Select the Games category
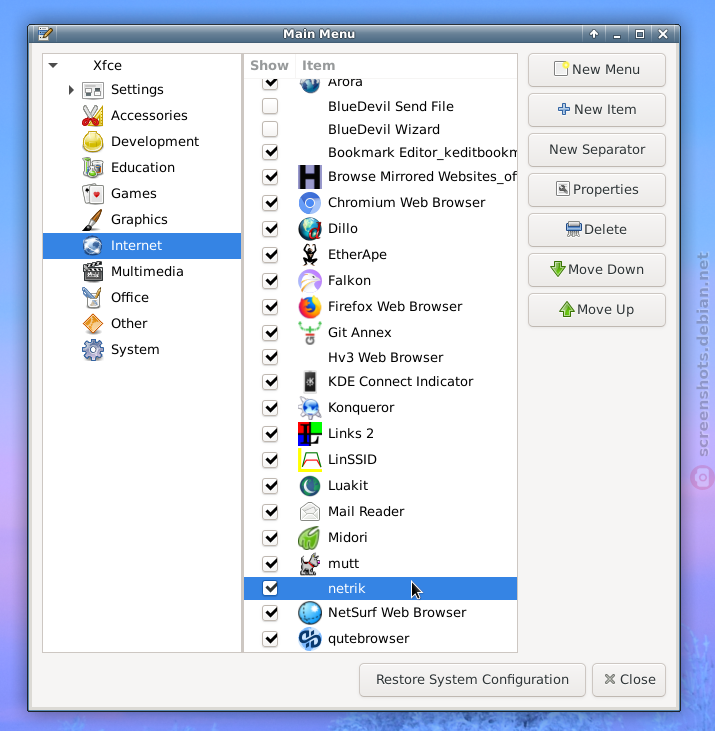This screenshot has height=731, width=715. pyautogui.click(x=142, y=194)
